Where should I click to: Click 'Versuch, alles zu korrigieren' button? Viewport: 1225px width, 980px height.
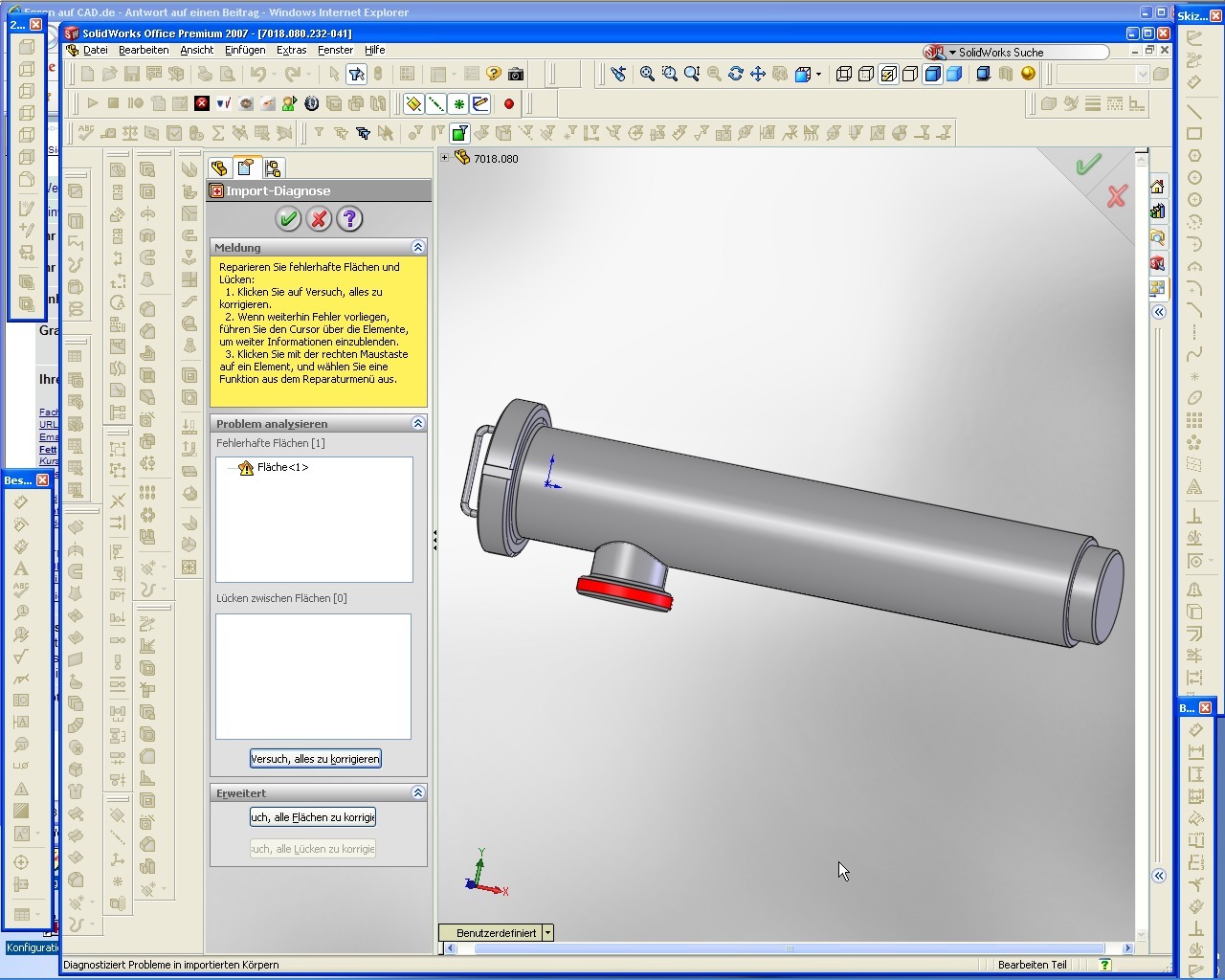[x=315, y=759]
